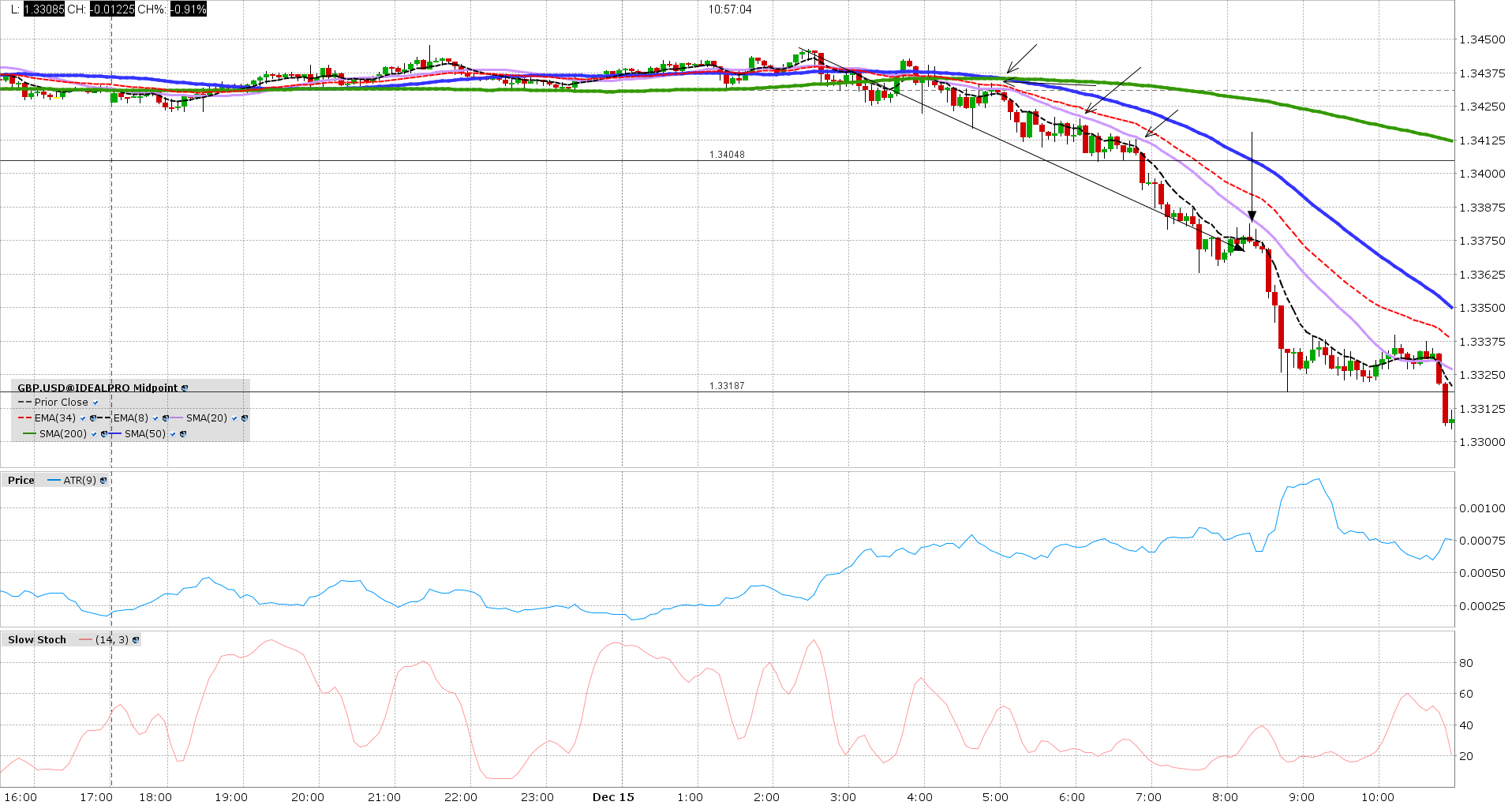Toggle EMA(8) visibility checkbox
The height and width of the screenshot is (809, 1512).
tap(155, 418)
